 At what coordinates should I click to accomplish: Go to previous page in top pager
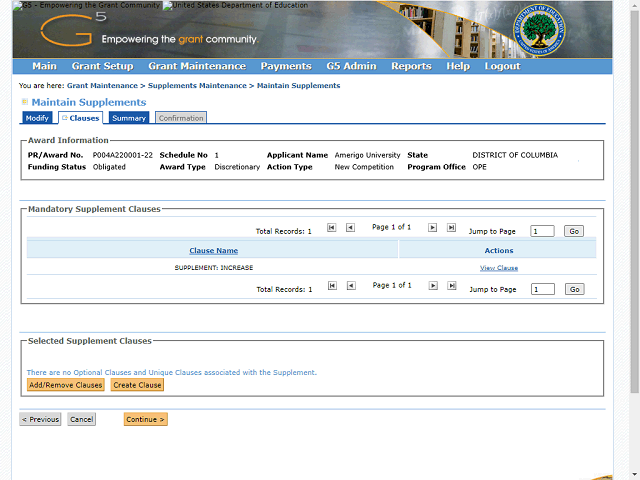350,228
